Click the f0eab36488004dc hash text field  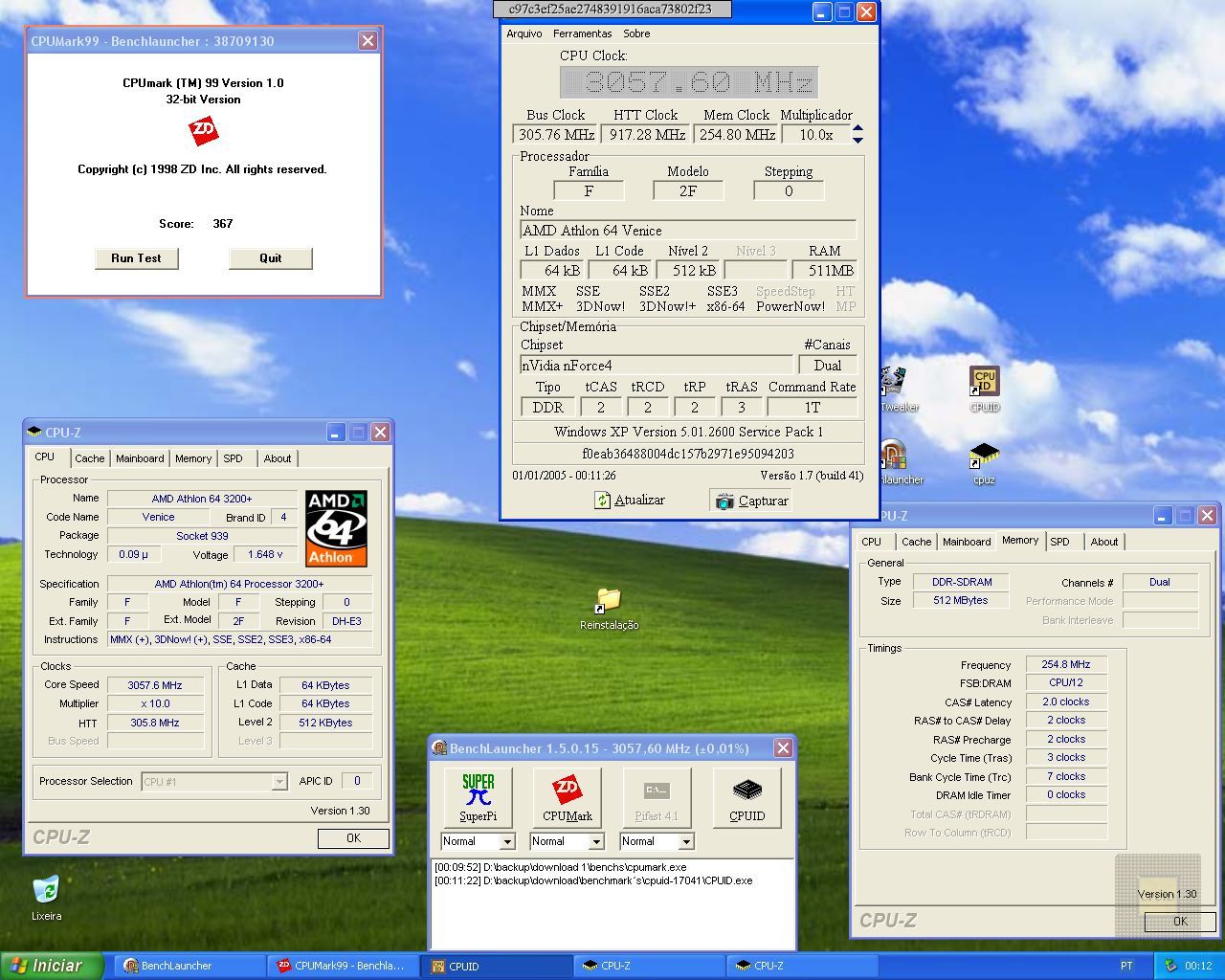[x=688, y=454]
